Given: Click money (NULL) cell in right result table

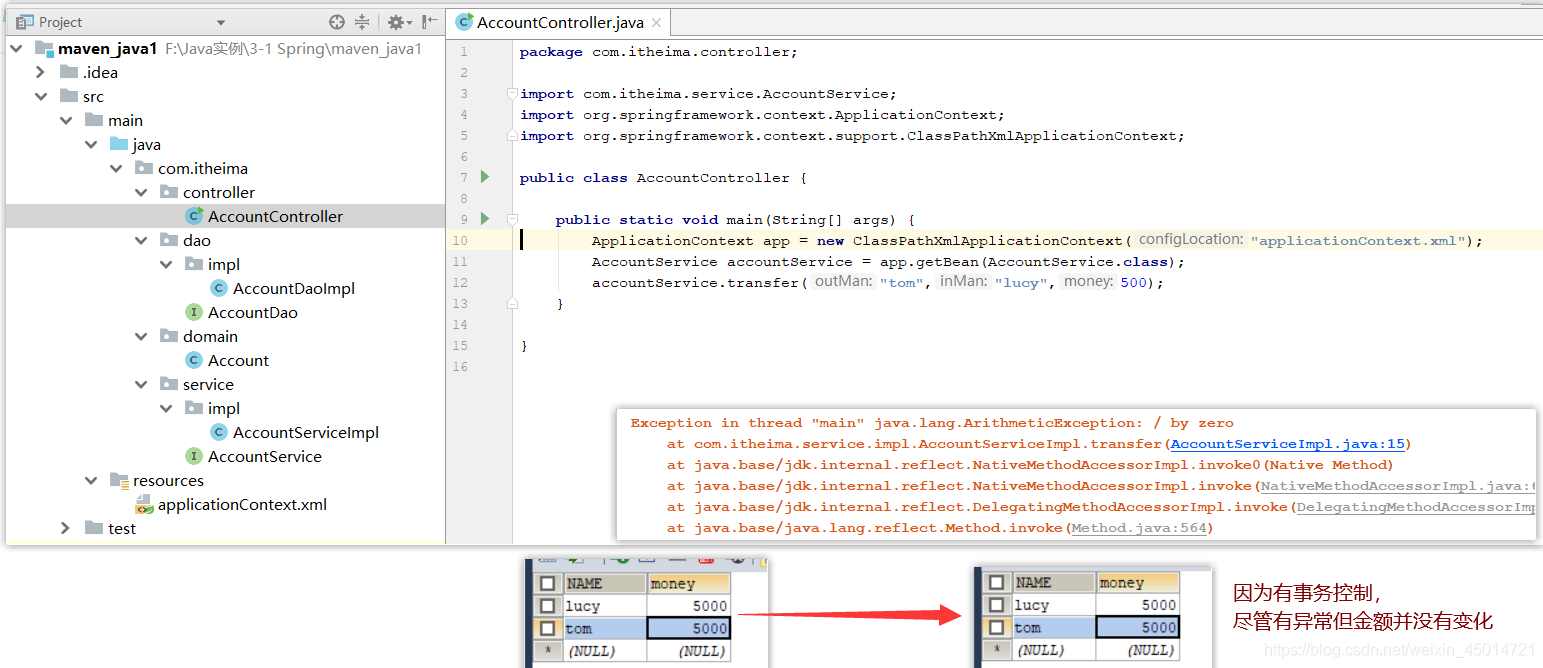Looking at the screenshot, I should coord(1138,649).
